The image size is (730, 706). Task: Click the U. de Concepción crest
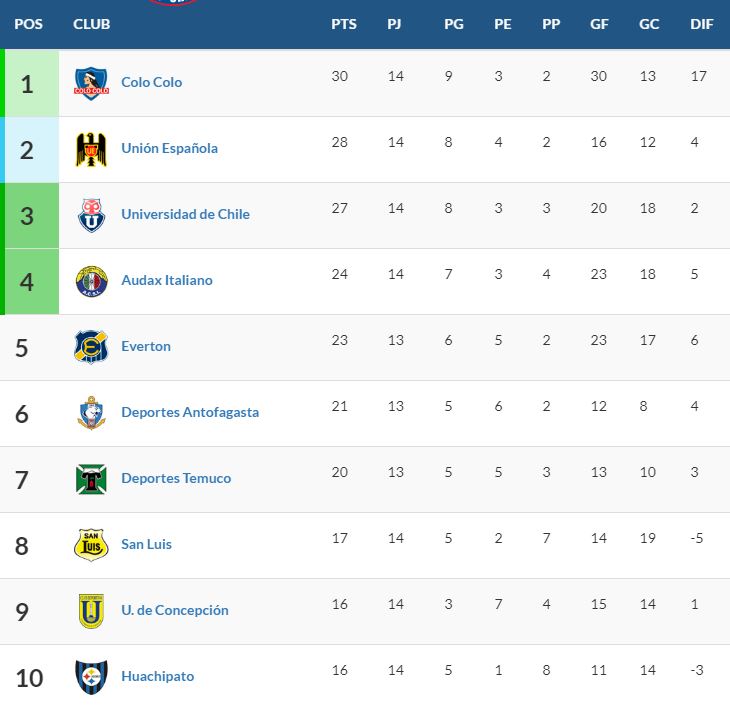coord(91,611)
